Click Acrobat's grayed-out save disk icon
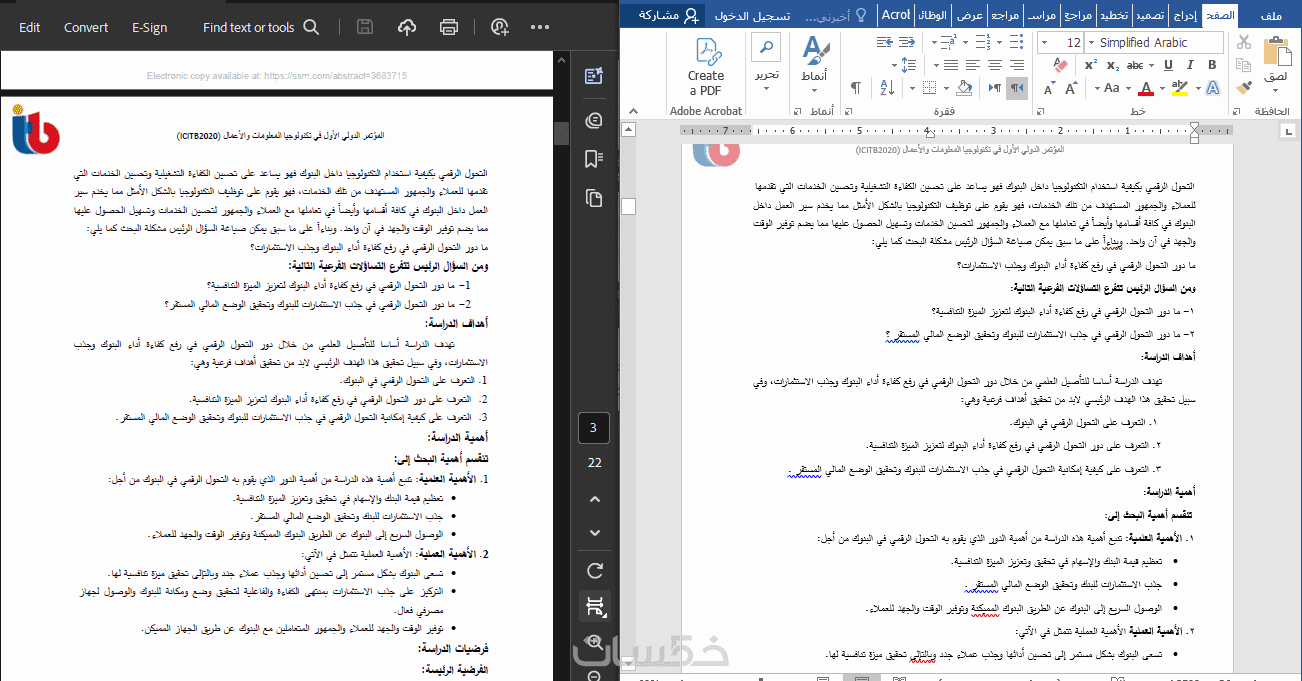 pyautogui.click(x=365, y=27)
